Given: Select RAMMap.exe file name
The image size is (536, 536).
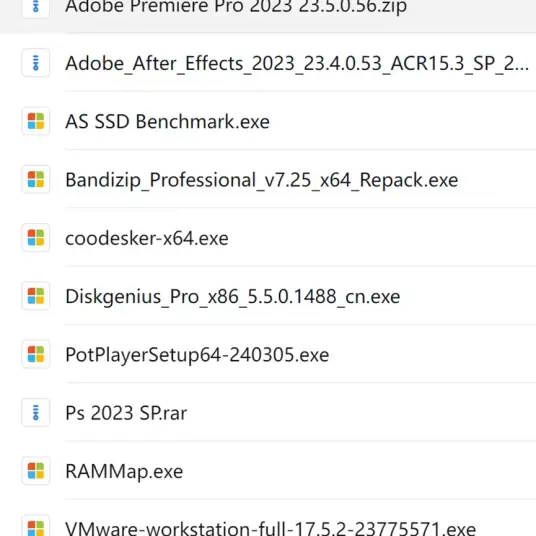Looking at the screenshot, I should pos(124,472).
